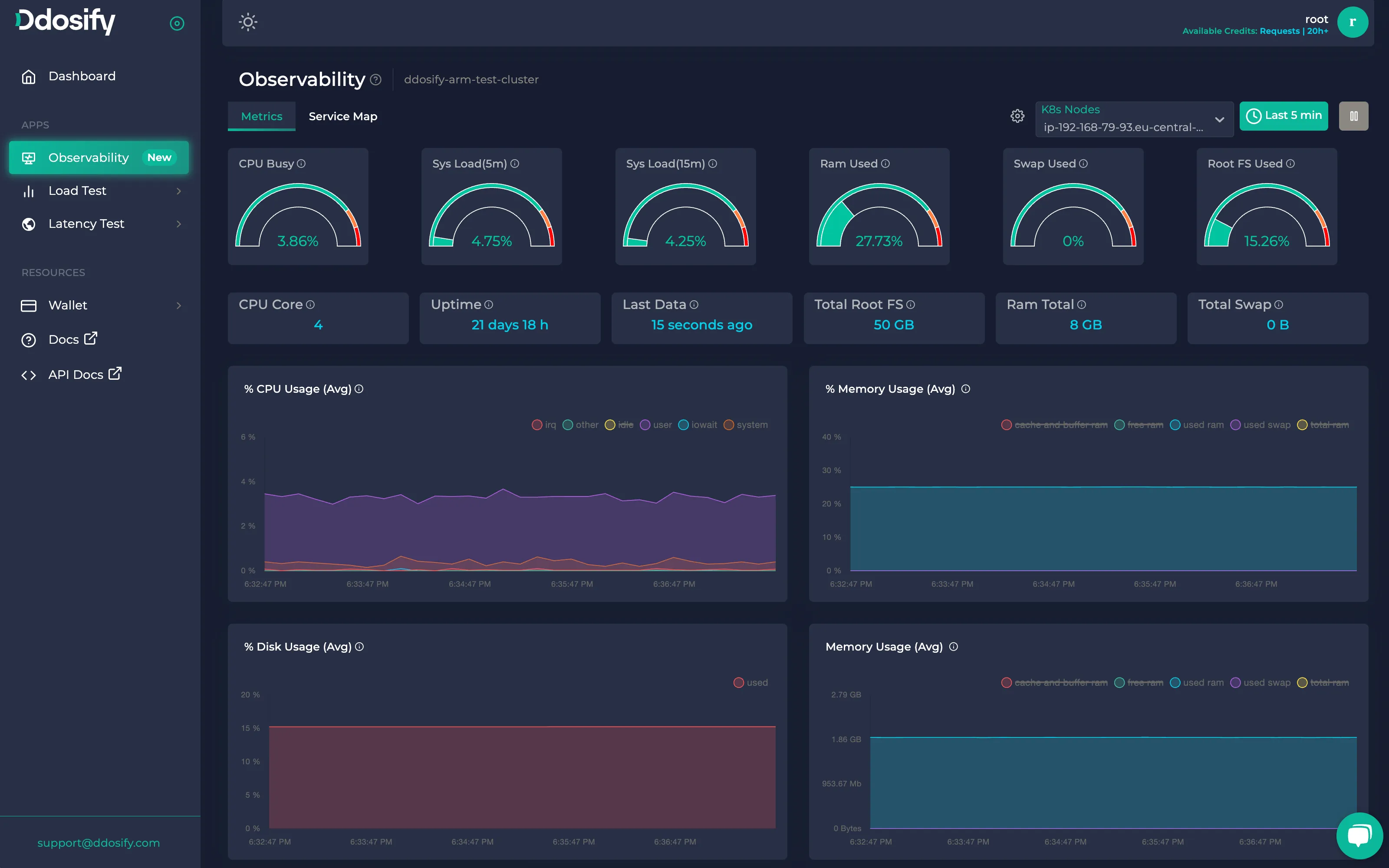The image size is (1389, 868).
Task: Click the Docs external link icon
Action: pos(91,338)
